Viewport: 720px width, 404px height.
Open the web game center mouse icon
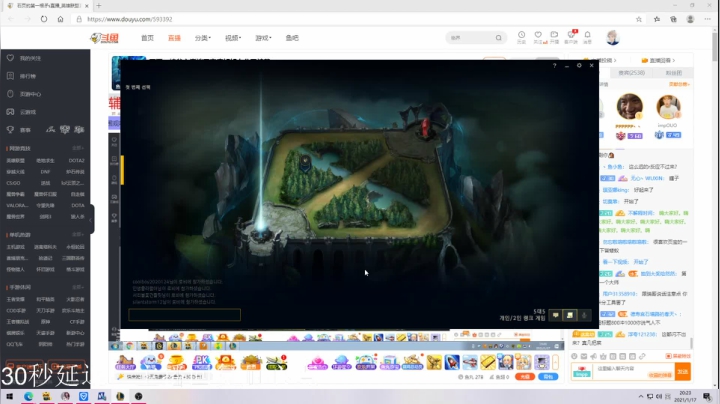10,94
